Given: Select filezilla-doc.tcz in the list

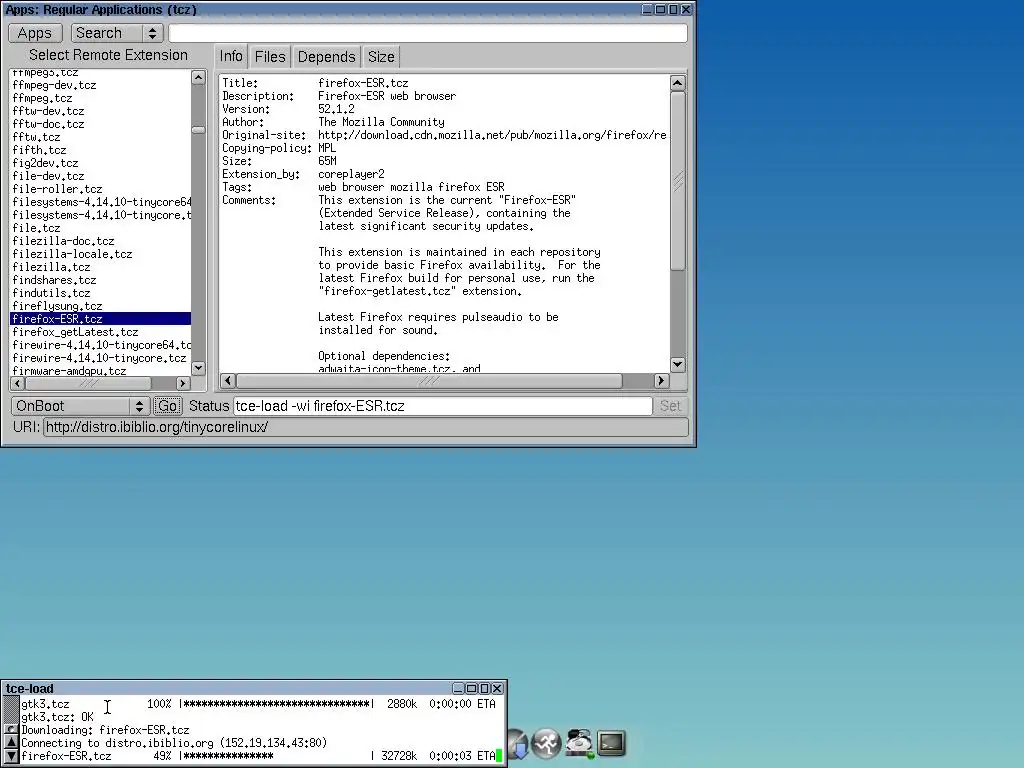Looking at the screenshot, I should point(101,241).
